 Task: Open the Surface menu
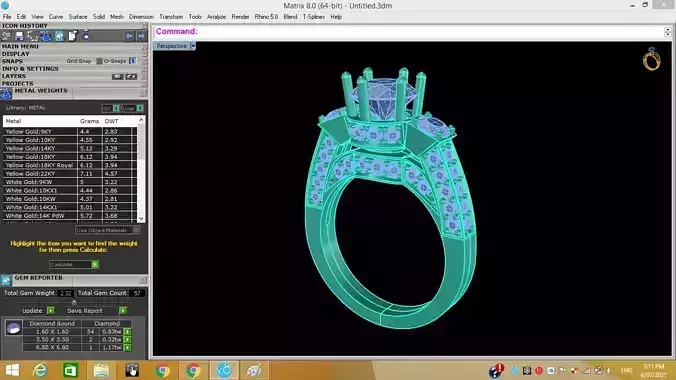(78, 17)
